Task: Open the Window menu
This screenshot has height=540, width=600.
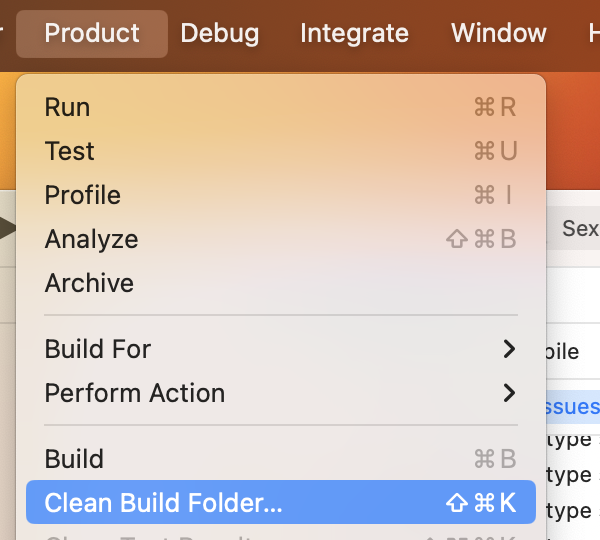Action: pyautogui.click(x=499, y=33)
